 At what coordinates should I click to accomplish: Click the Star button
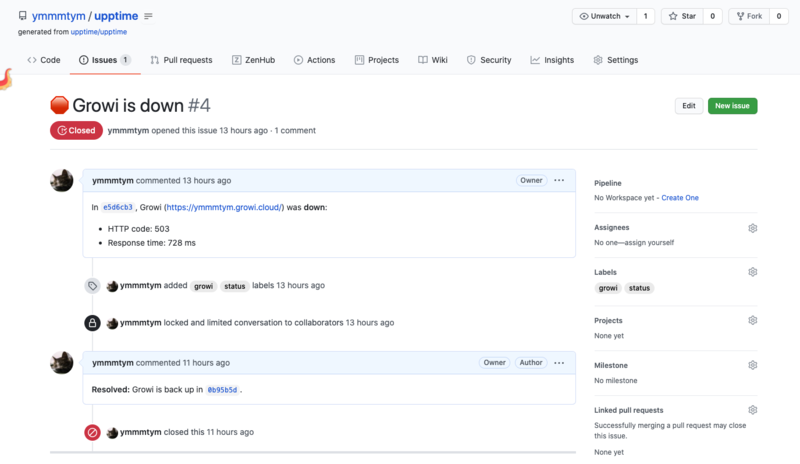(x=683, y=16)
